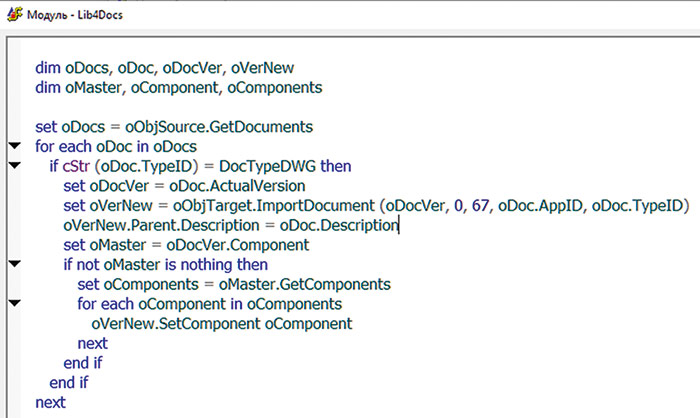
Task: Click the 'oVerNew.SetComponent oComponent' line
Action: [x=222, y=323]
